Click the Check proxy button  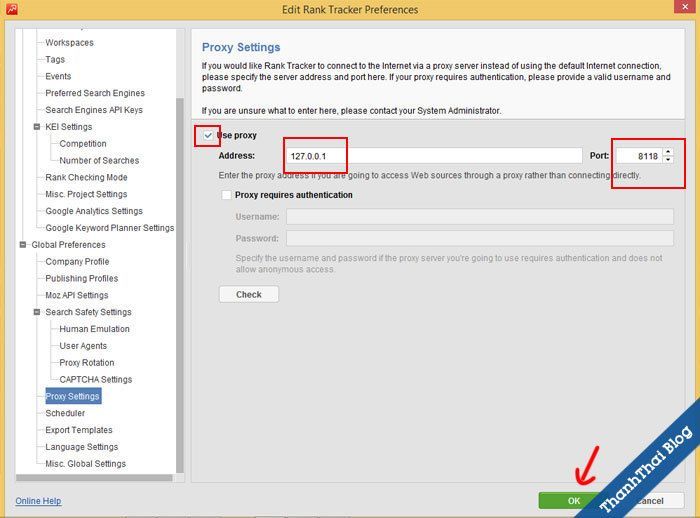coord(249,294)
